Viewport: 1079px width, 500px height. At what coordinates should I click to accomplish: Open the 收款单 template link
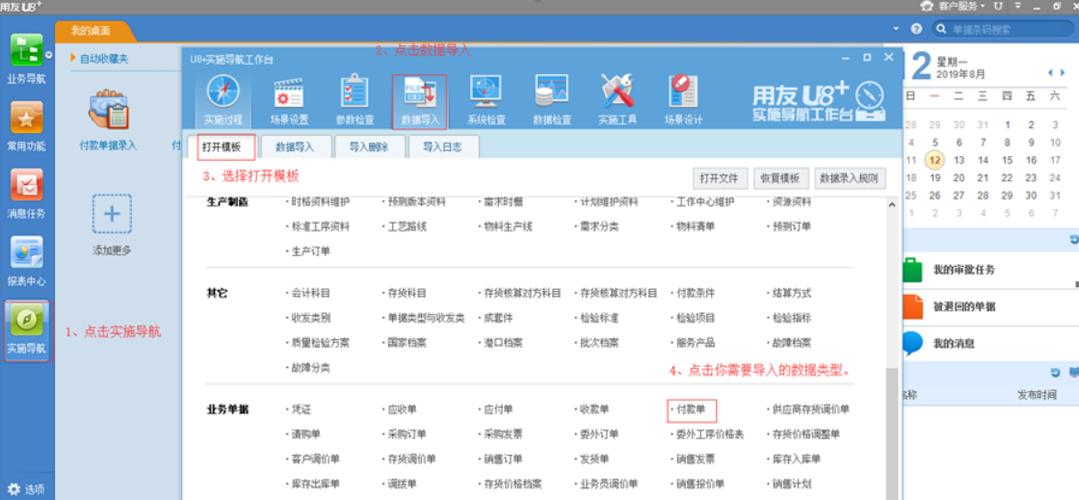click(x=595, y=410)
